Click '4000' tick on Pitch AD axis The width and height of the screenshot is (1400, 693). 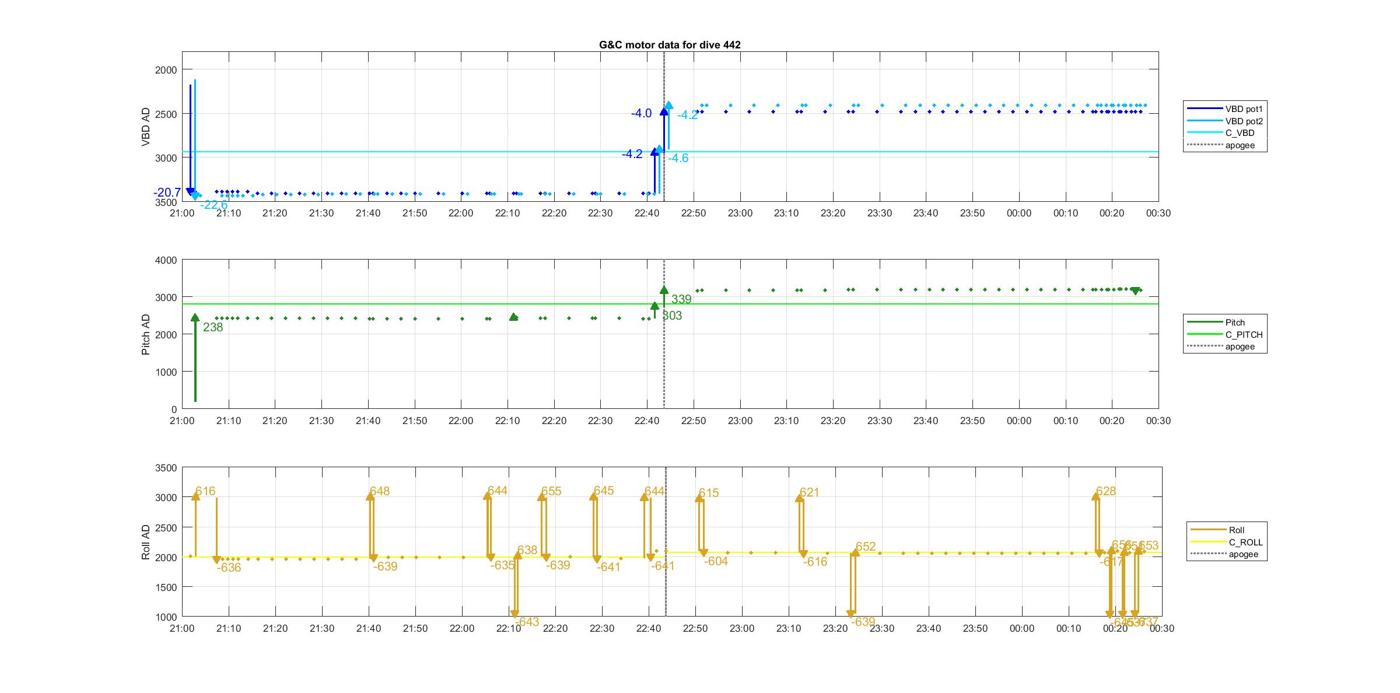[166, 261]
